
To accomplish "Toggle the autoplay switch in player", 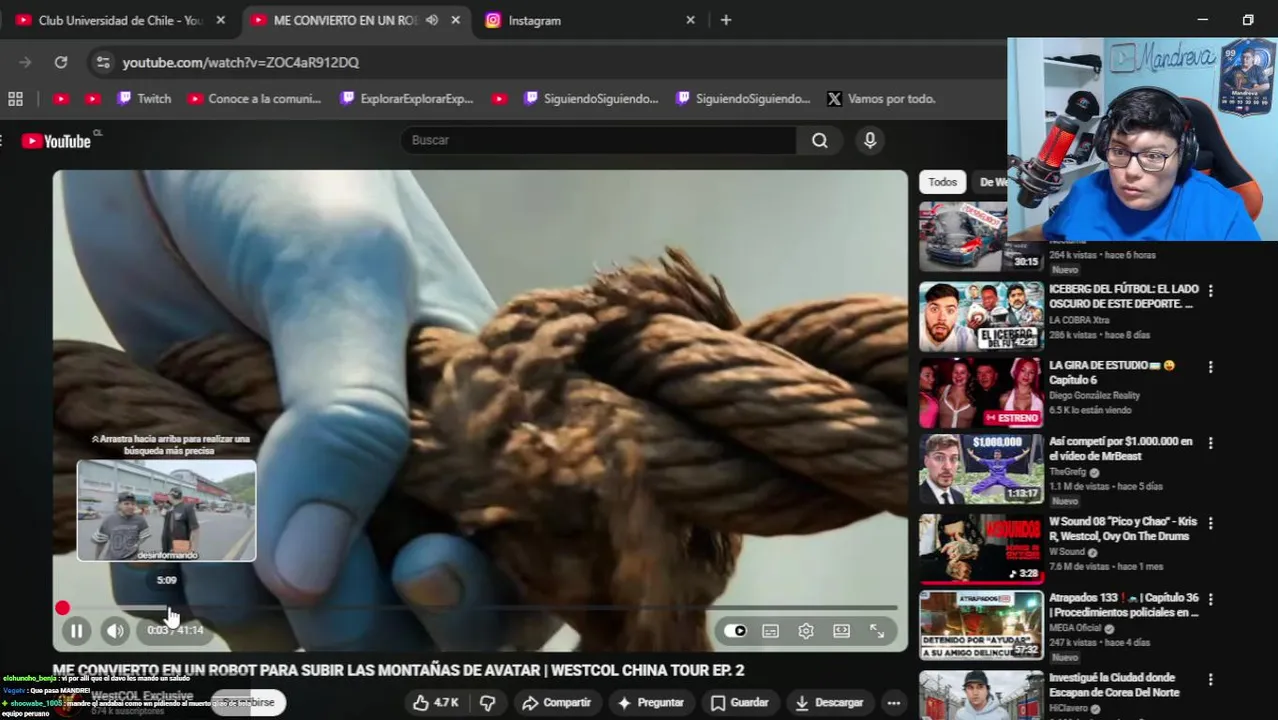I will click(x=735, y=631).
